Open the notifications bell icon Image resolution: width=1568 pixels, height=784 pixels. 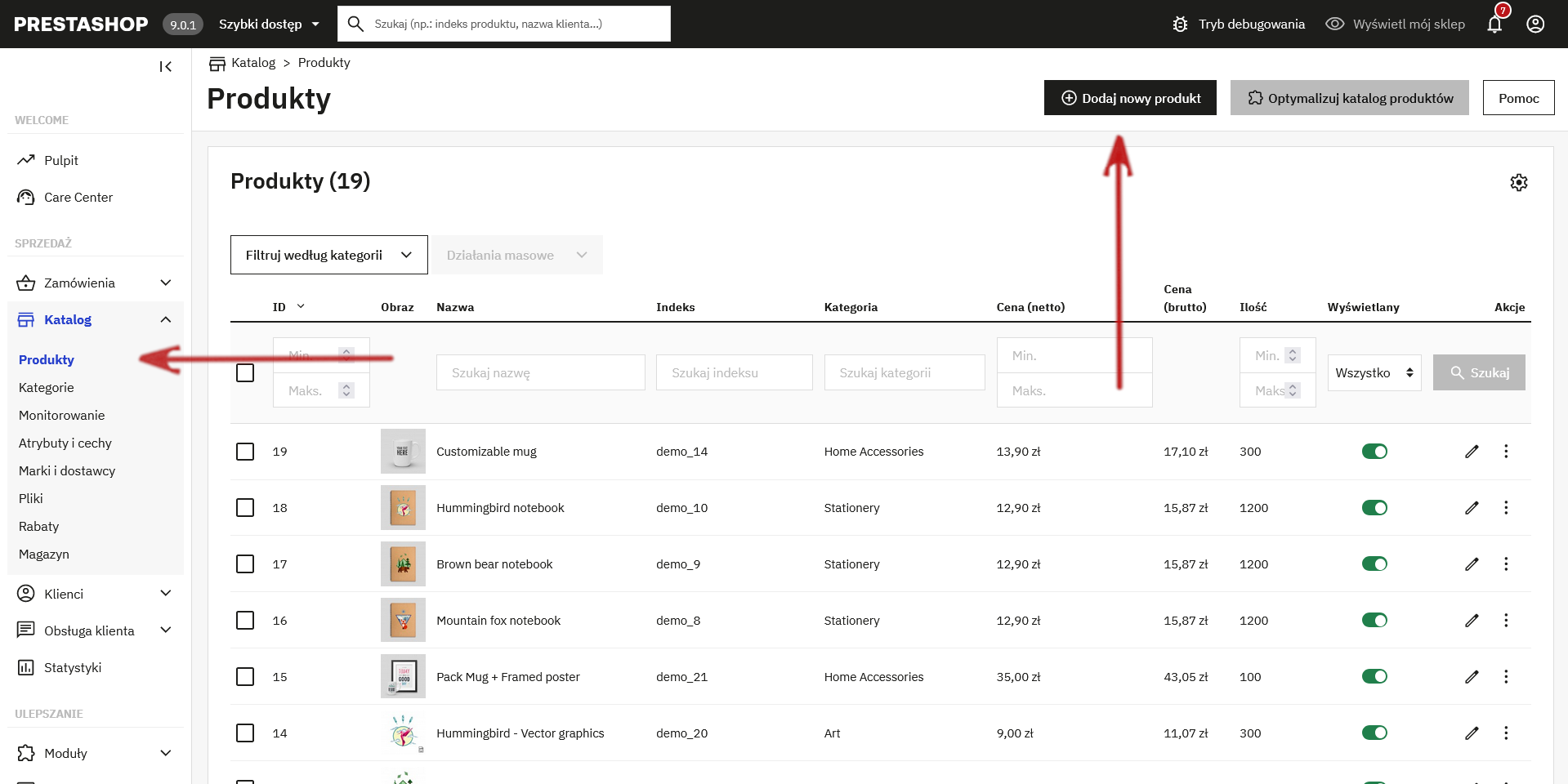click(x=1494, y=24)
